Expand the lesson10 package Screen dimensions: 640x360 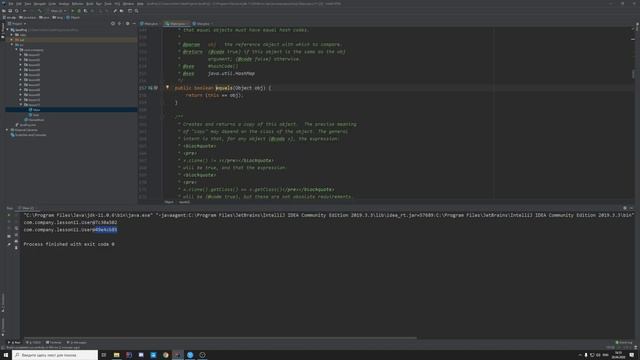21,100
